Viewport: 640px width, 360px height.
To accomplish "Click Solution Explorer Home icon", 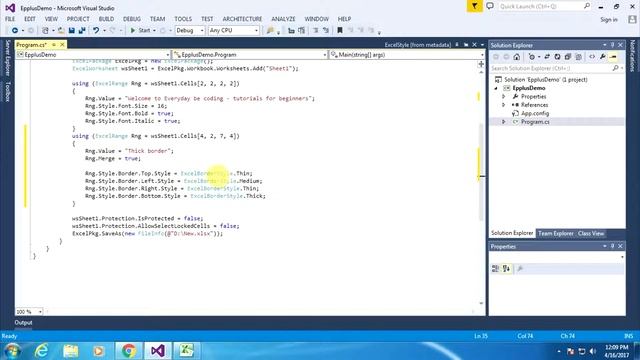I will [x=516, y=57].
